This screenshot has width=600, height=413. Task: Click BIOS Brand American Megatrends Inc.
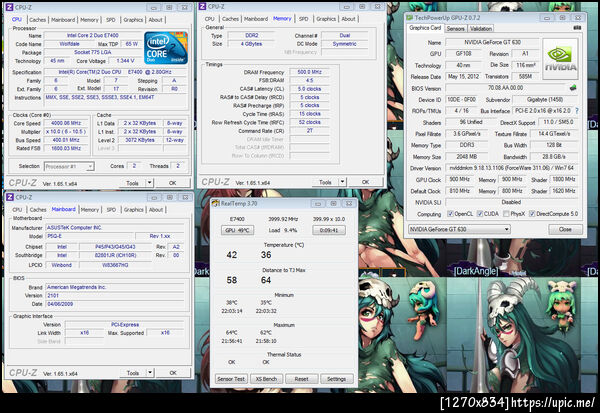[x=116, y=287]
